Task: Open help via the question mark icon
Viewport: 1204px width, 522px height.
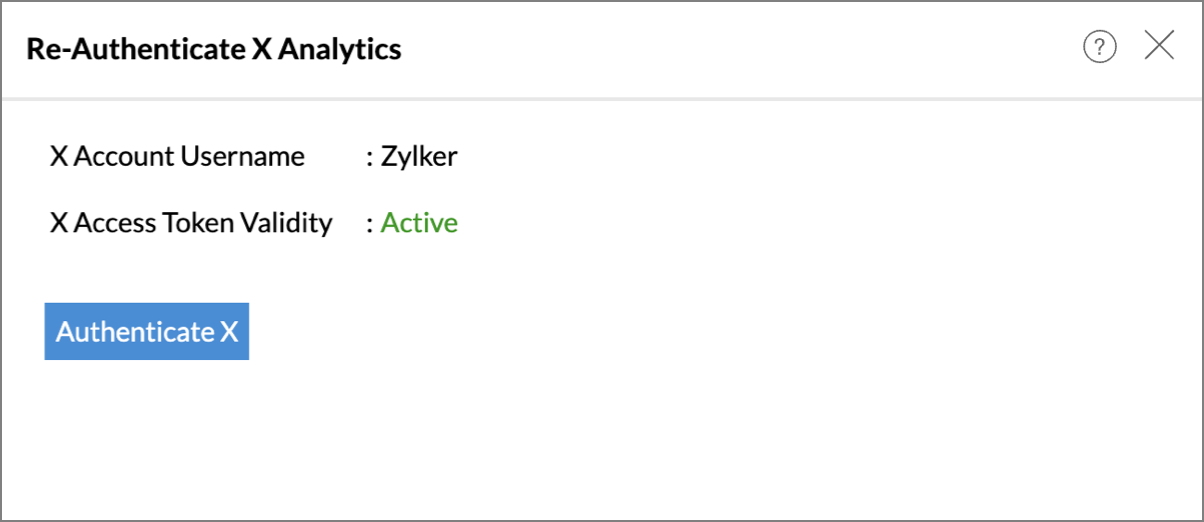Action: pos(1099,46)
